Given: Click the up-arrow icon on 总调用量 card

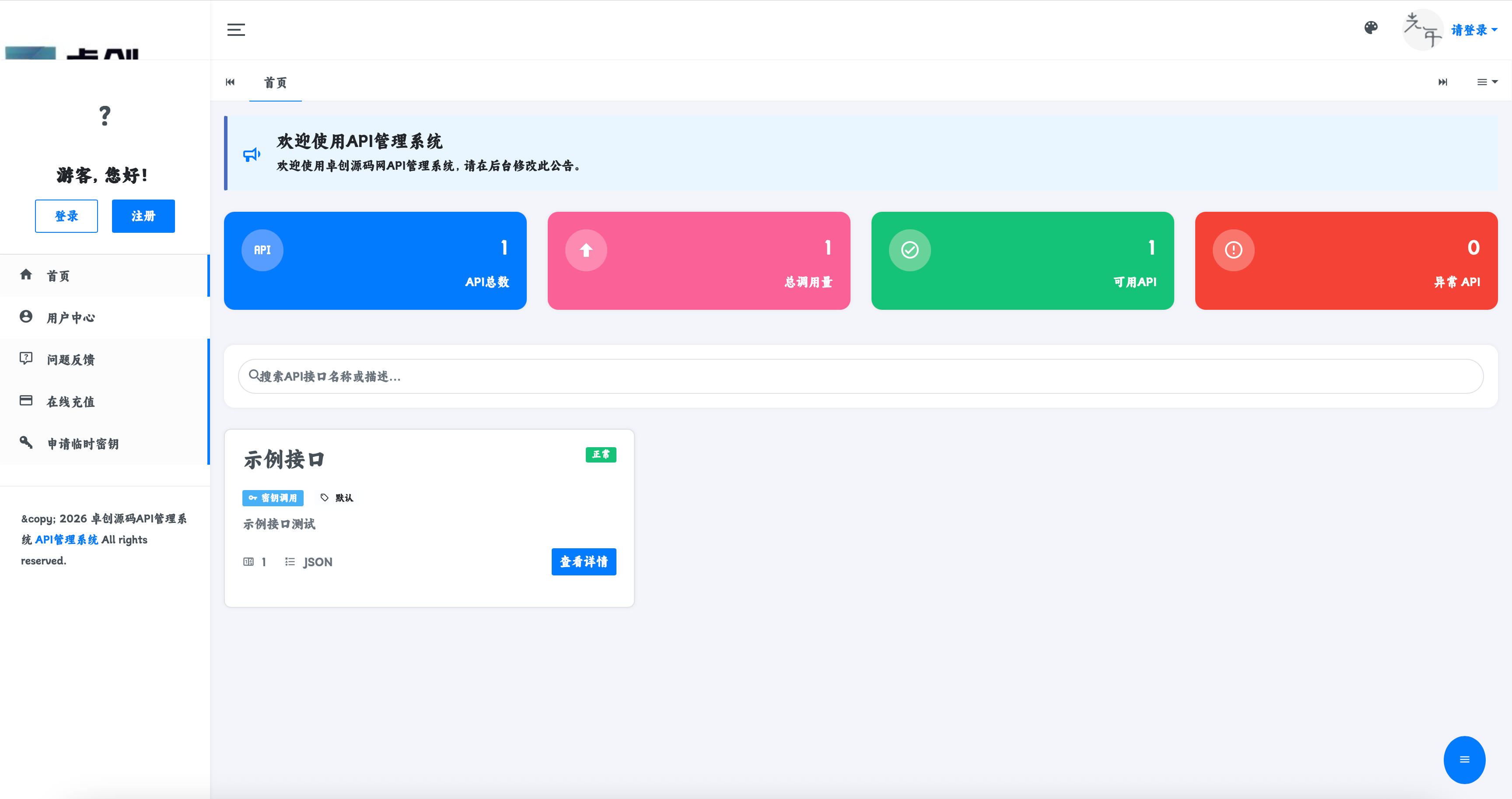Looking at the screenshot, I should [586, 250].
